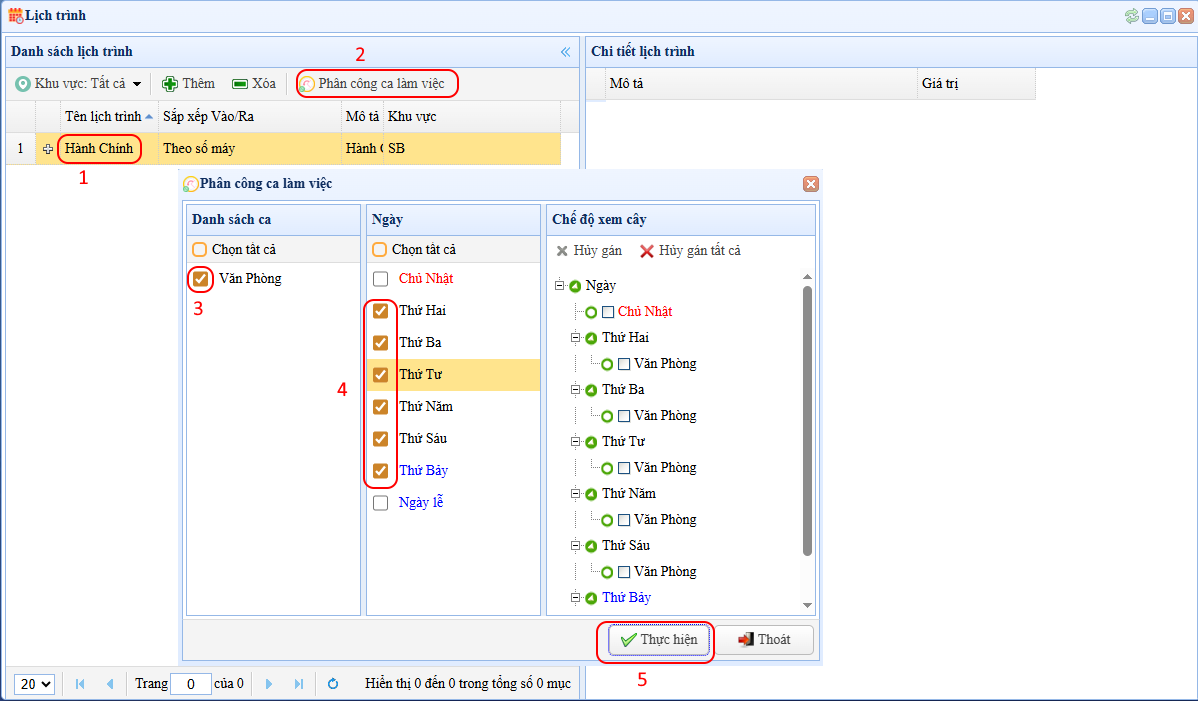Click the tree view scrollbar thumb
This screenshot has height=701, width=1198.
tap(808, 421)
